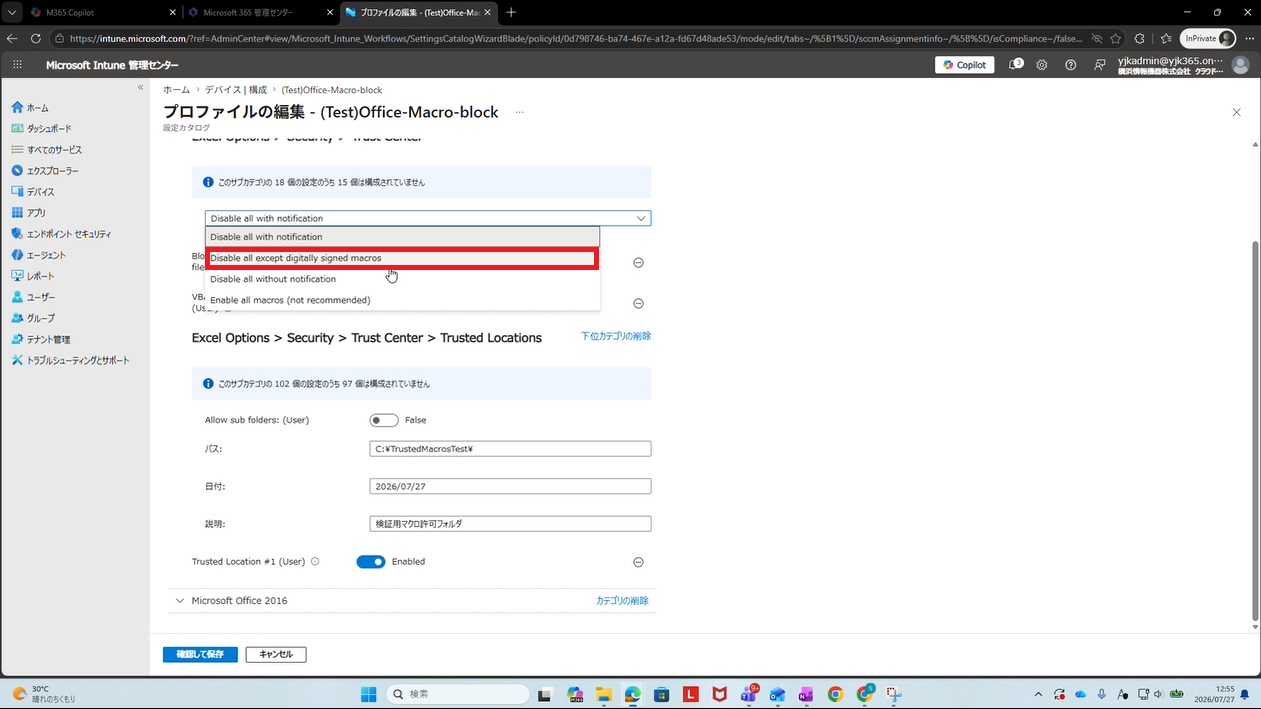Switch to the Microsoft 365 管理センター tab
This screenshot has width=1261, height=709.
pyautogui.click(x=260, y=13)
